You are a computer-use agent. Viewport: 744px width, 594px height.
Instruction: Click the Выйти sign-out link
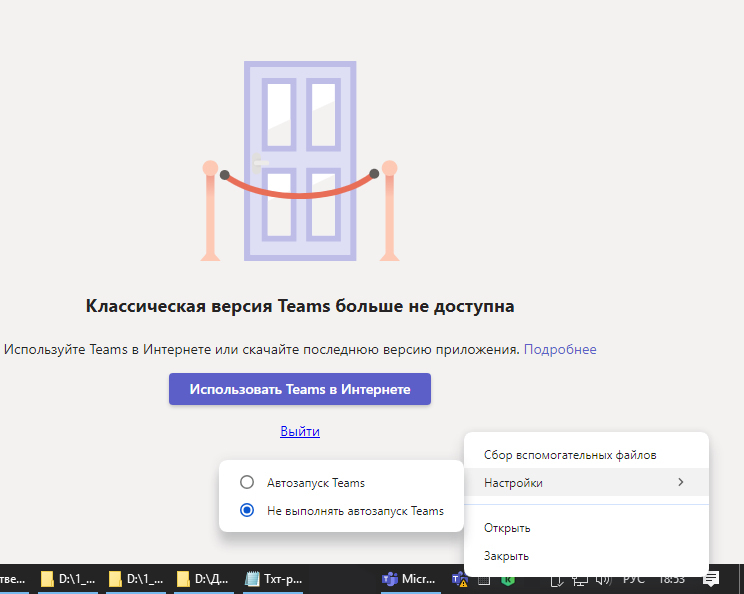pyautogui.click(x=300, y=431)
